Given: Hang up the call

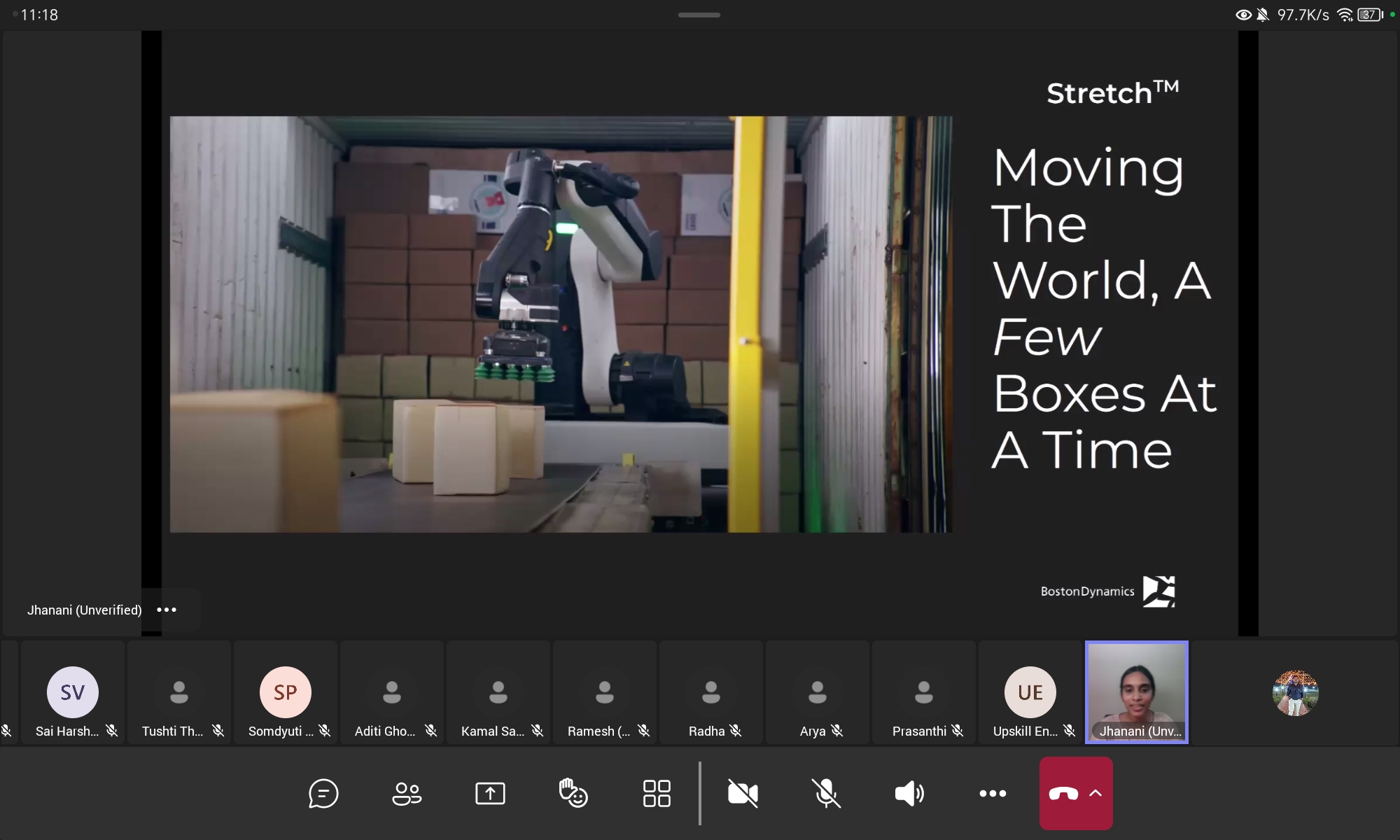Looking at the screenshot, I should click(1063, 794).
